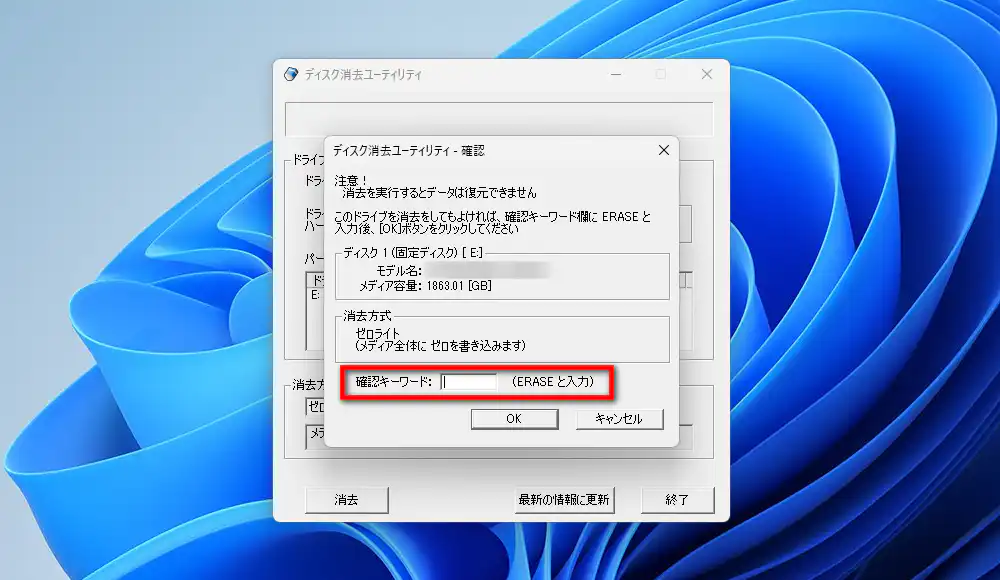Click 最新の情報に更新 to refresh drive info

tap(565, 499)
